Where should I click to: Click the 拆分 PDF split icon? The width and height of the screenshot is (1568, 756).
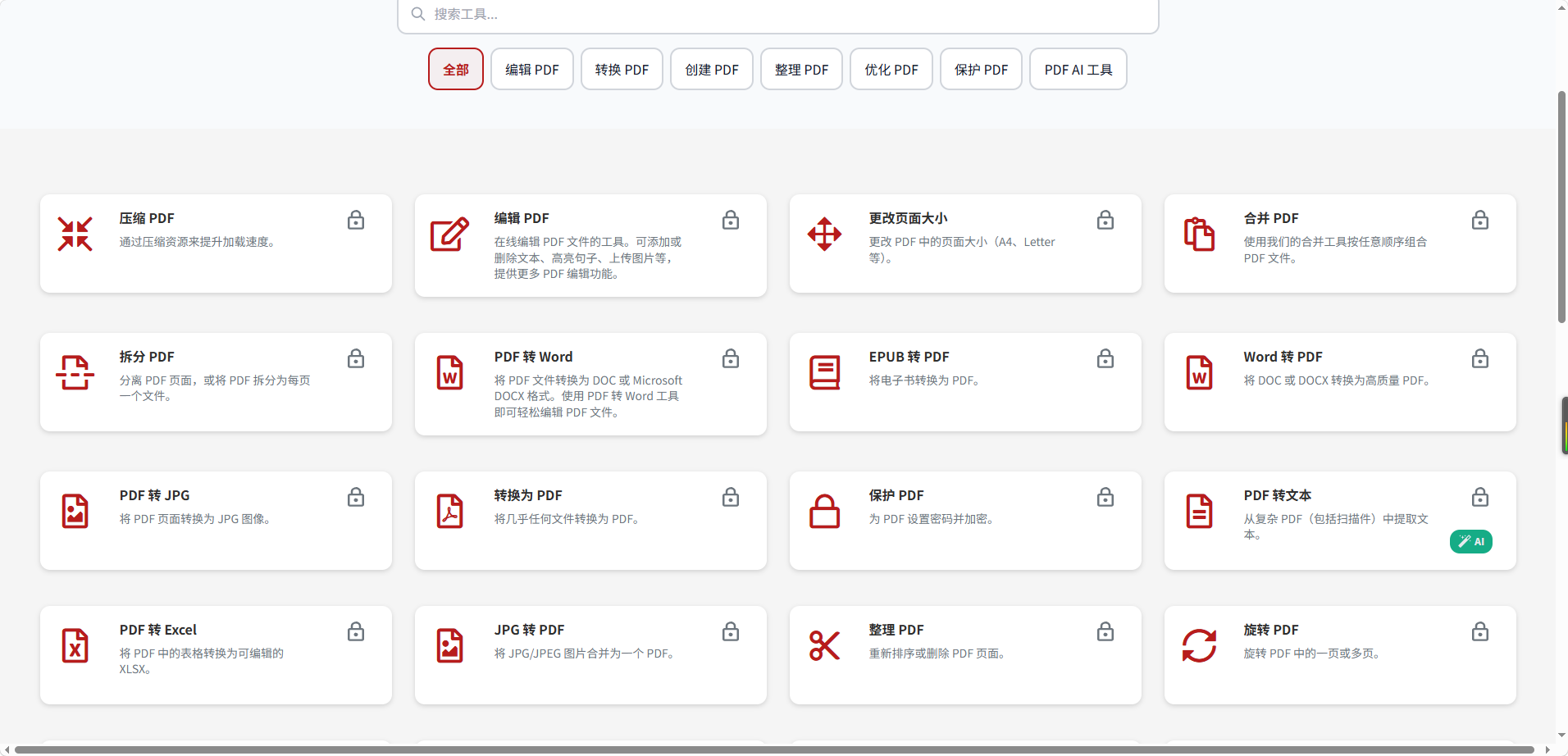75,372
